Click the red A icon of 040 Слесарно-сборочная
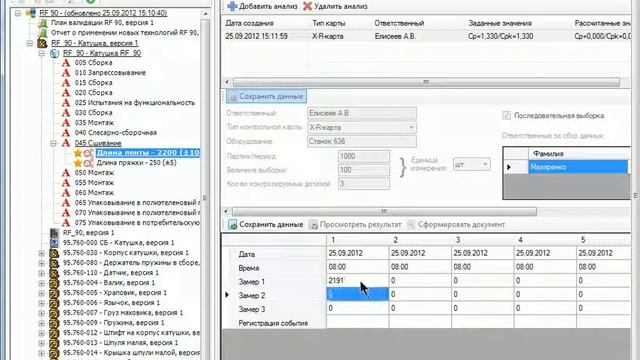 pos(66,133)
